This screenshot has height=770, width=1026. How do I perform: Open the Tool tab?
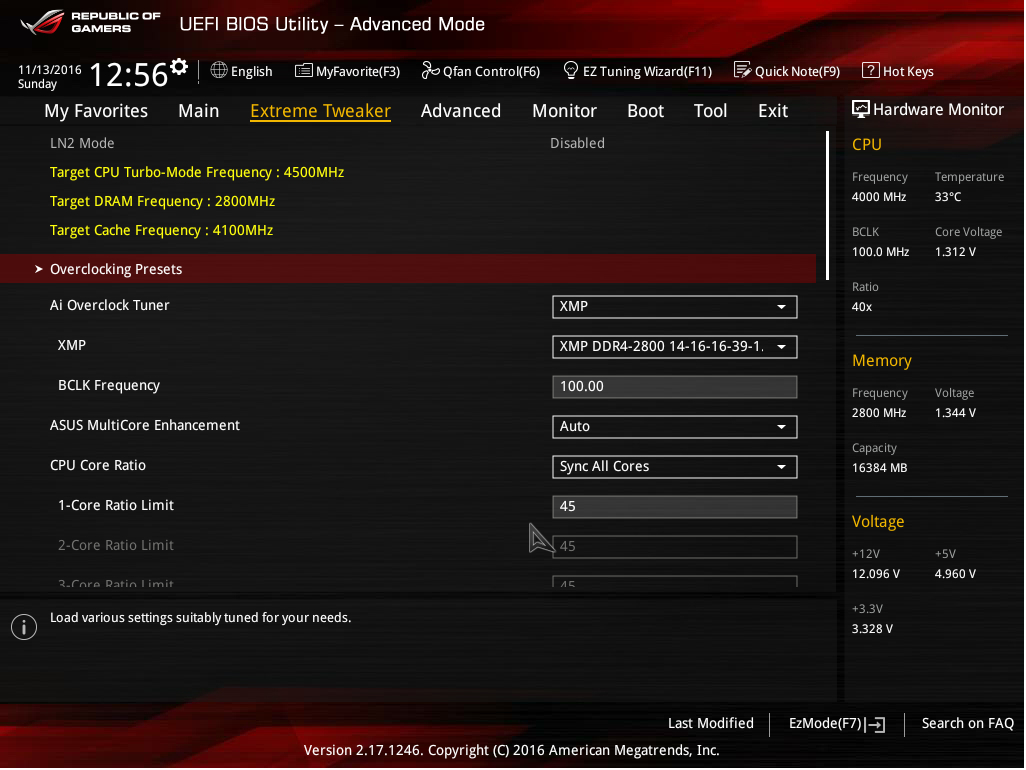[710, 111]
